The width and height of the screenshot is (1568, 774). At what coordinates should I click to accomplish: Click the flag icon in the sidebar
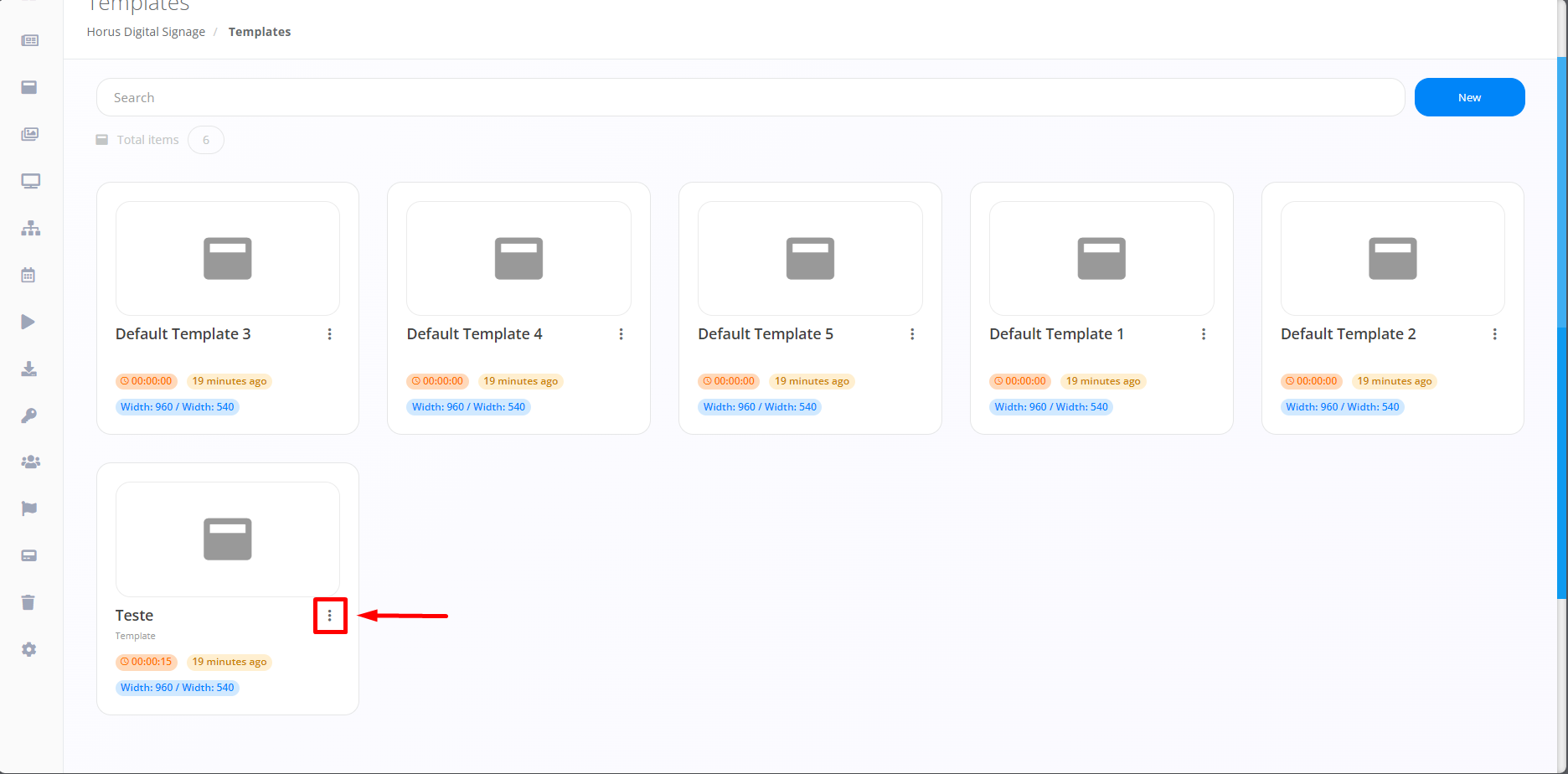[x=29, y=508]
